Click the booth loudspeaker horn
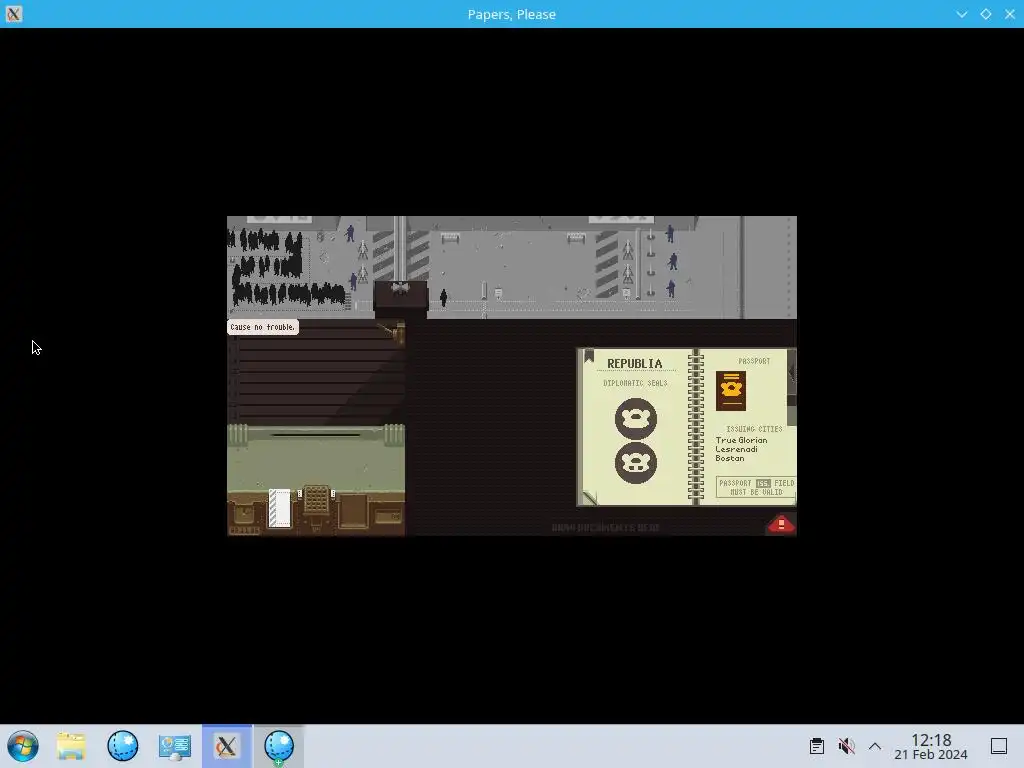 click(x=400, y=287)
